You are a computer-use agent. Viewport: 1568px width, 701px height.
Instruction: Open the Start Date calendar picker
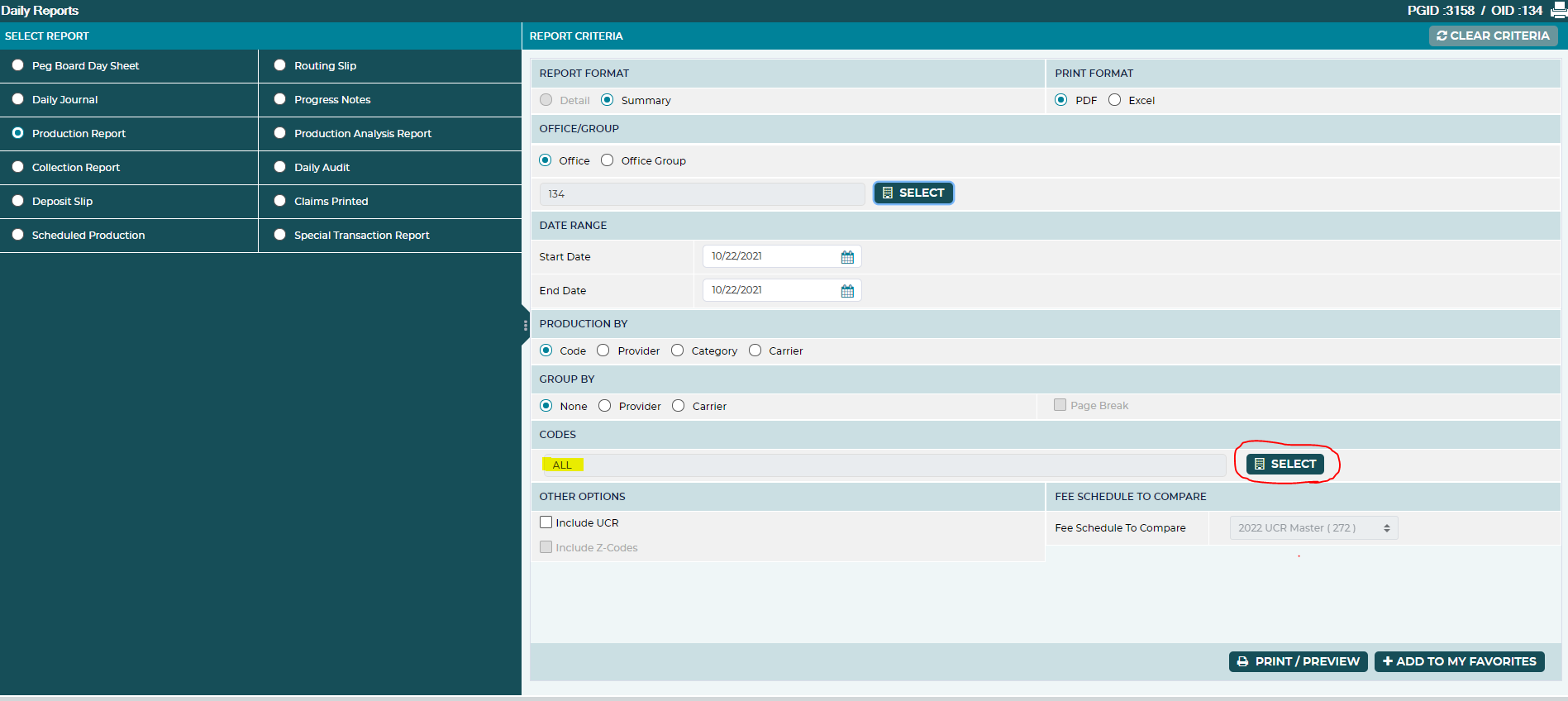click(847, 257)
